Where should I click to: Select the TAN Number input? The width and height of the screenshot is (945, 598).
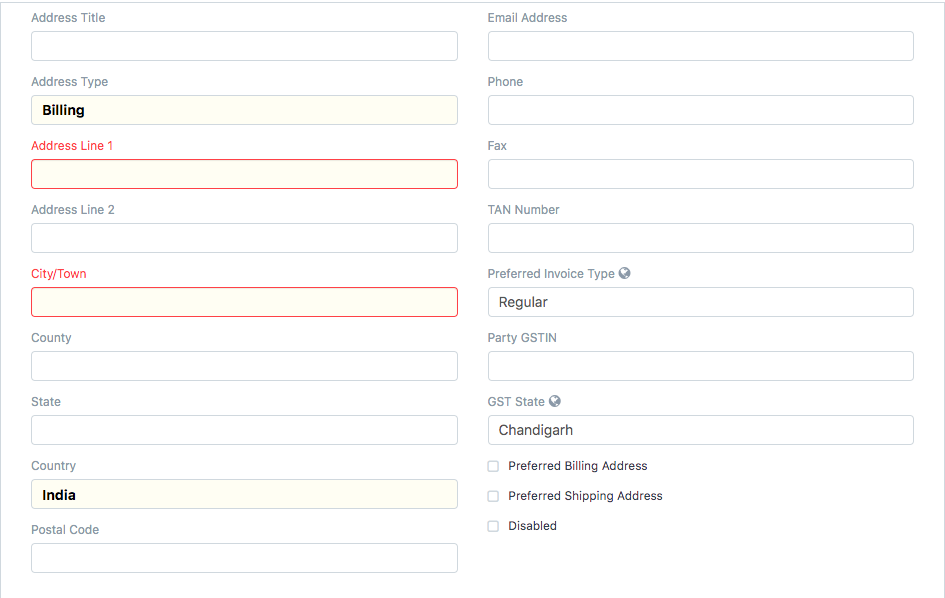(700, 238)
